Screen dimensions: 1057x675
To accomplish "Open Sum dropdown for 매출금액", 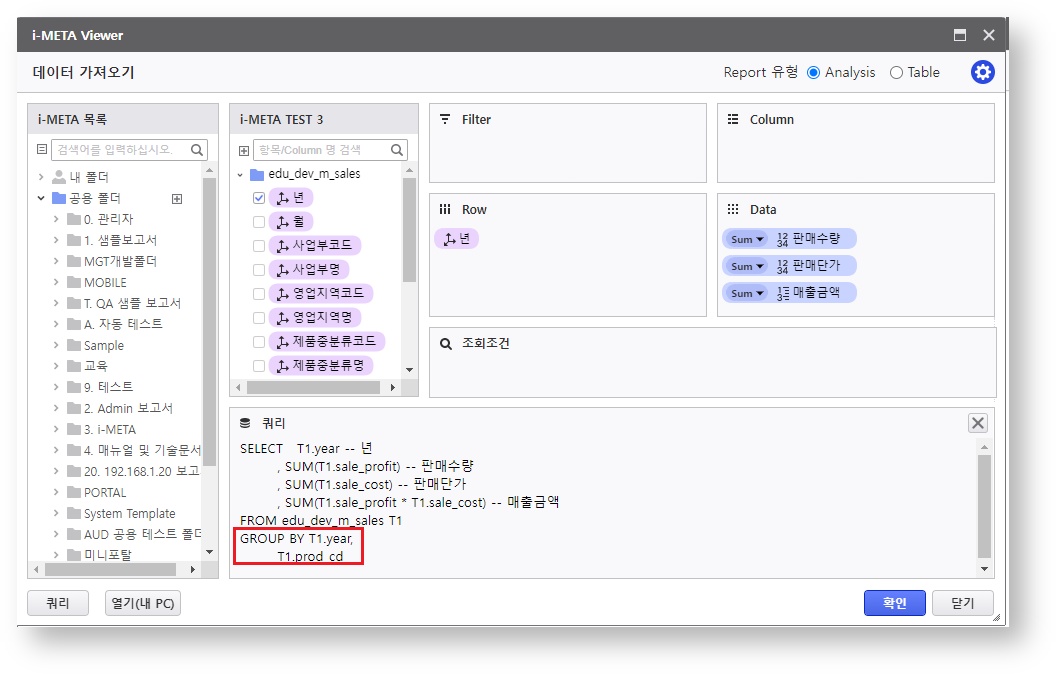I will 747,294.
